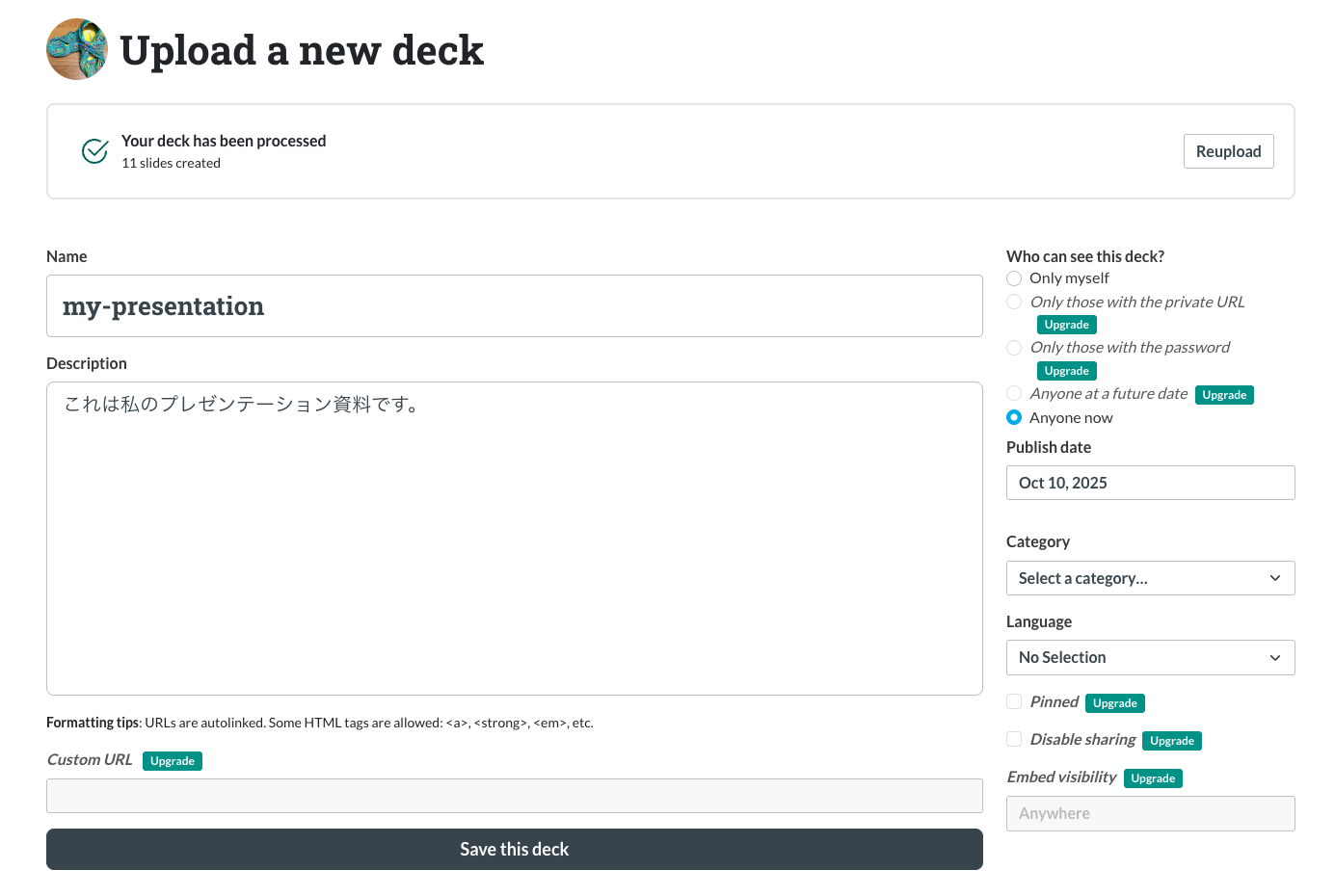Open the Embed visibility Anywhere dropdown
The image size is (1335, 896).
point(1150,813)
